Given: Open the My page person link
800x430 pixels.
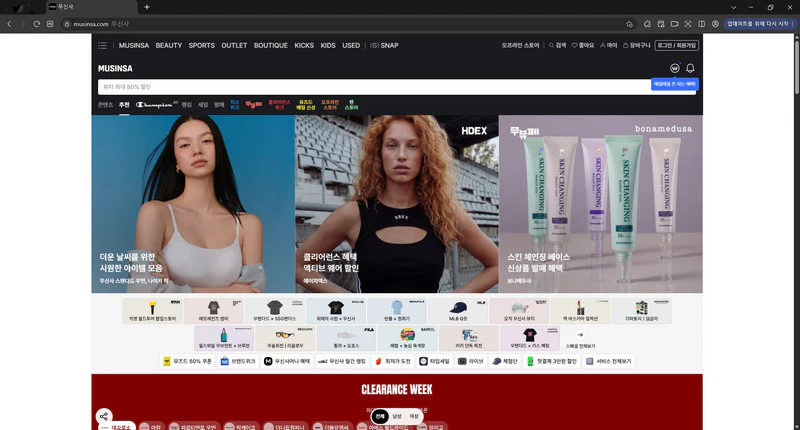Looking at the screenshot, I should point(608,45).
